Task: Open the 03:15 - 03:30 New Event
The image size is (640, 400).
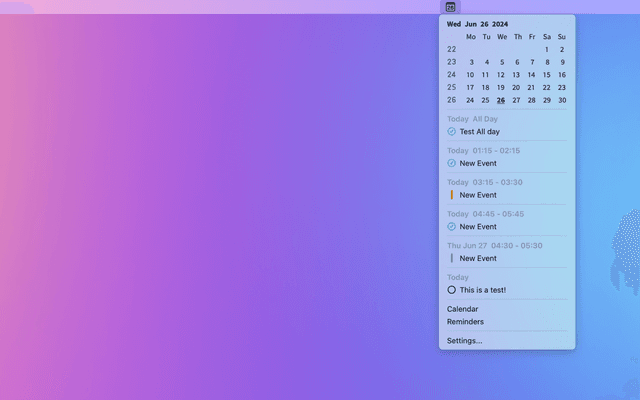Action: point(478,195)
